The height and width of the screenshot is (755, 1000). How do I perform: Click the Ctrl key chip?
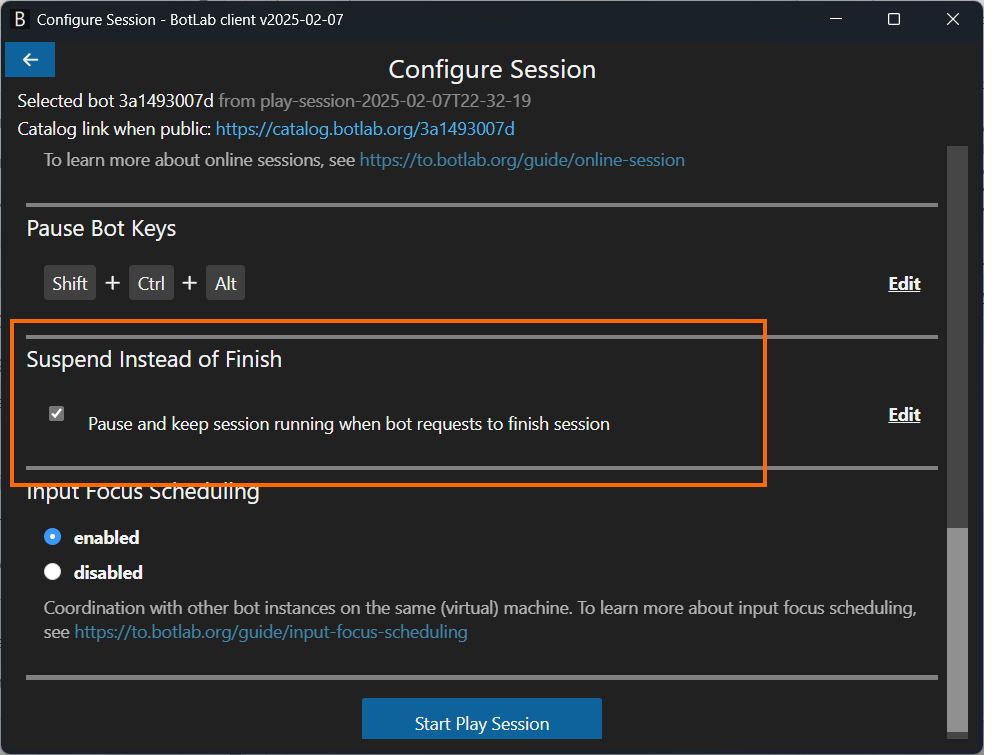tap(151, 283)
